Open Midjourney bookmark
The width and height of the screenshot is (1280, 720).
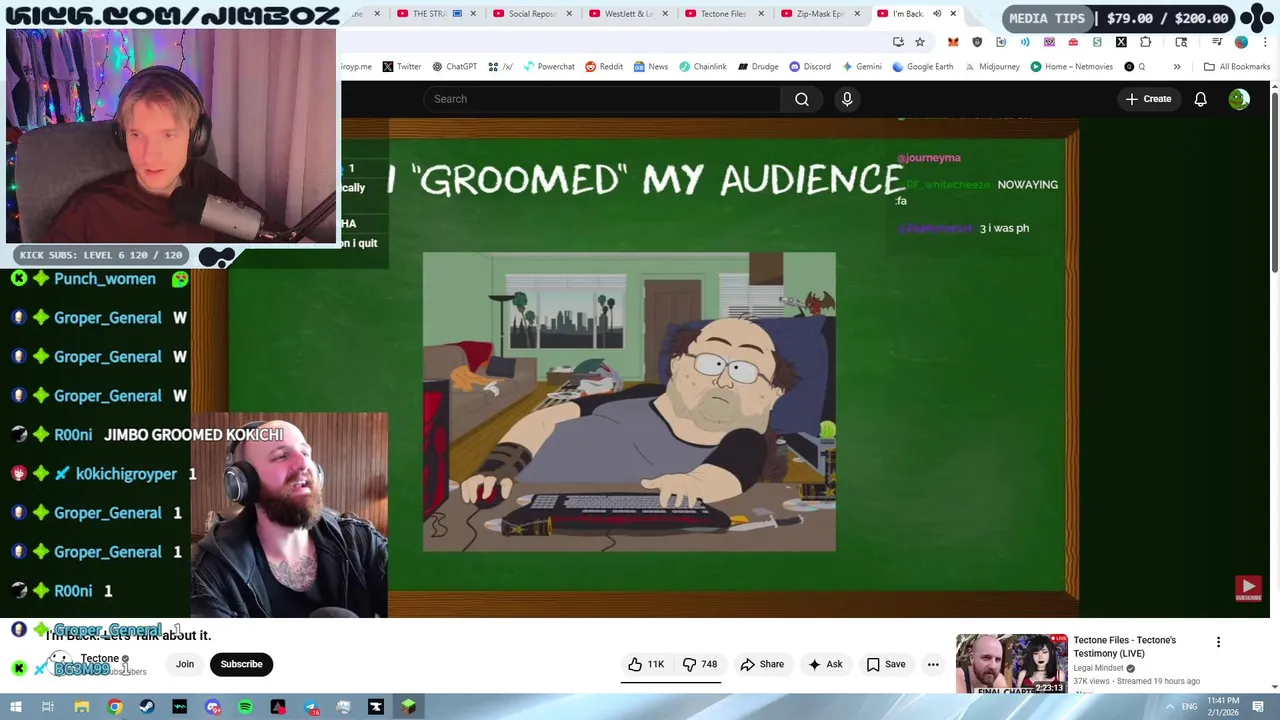tap(992, 67)
